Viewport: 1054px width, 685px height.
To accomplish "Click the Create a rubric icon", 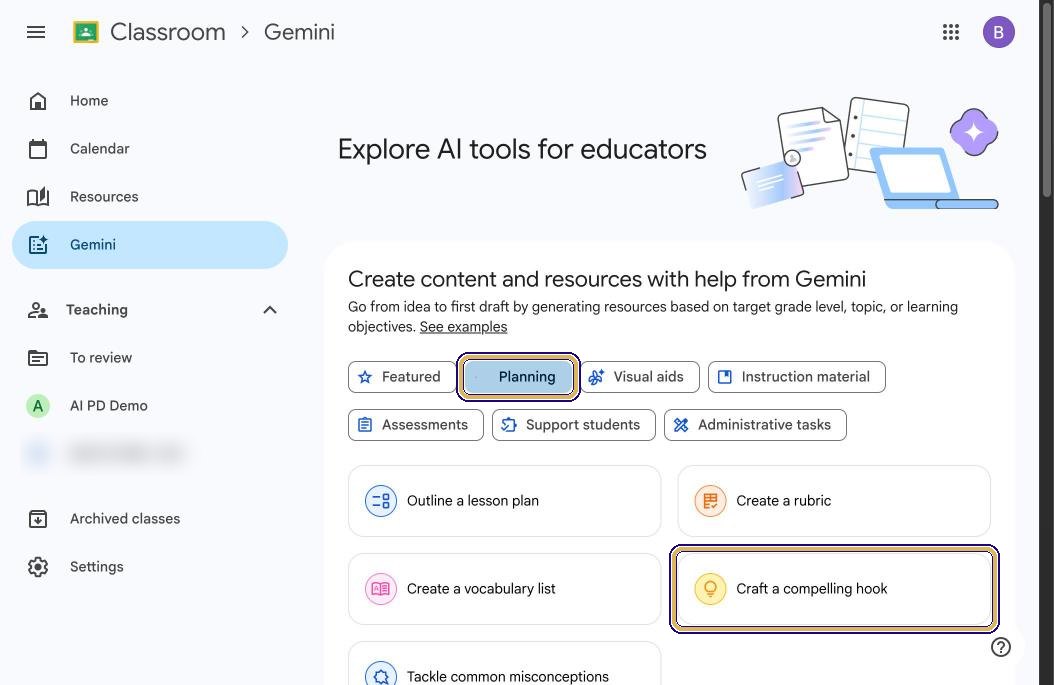I will 710,501.
